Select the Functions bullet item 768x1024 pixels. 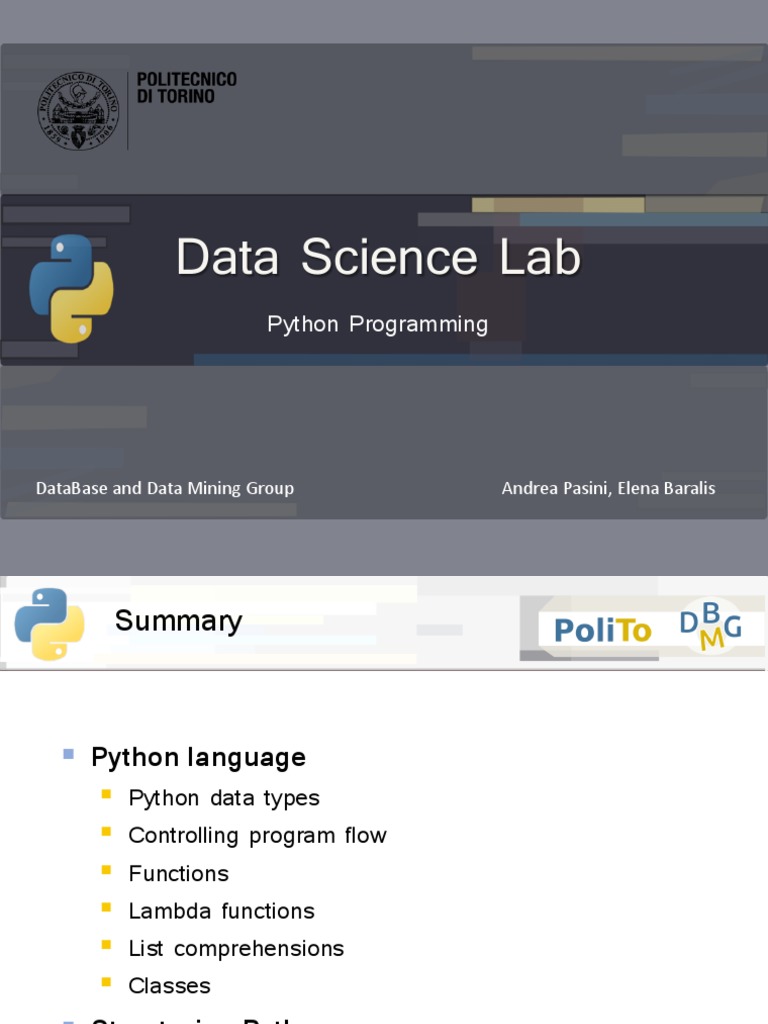178,873
